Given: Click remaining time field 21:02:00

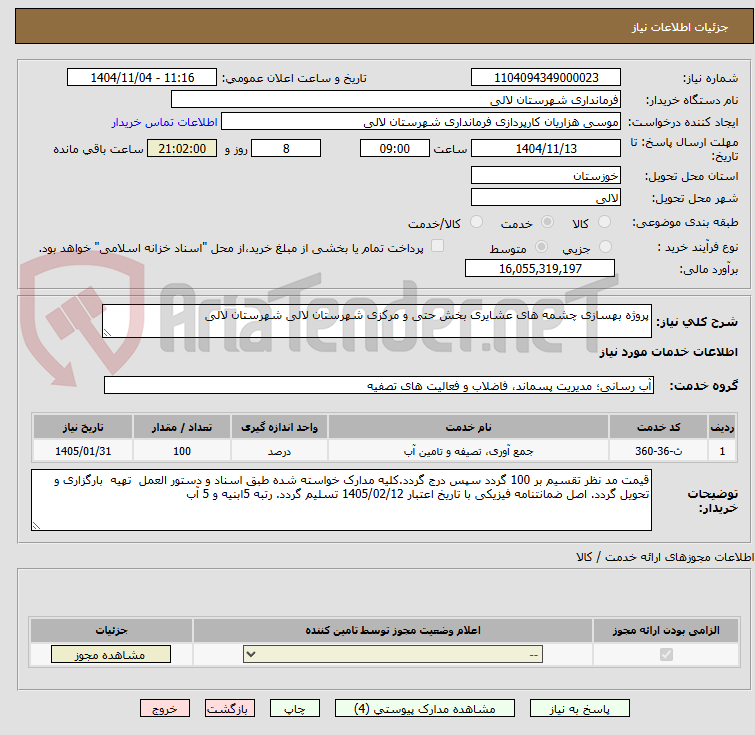Looking at the screenshot, I should 182,148.
